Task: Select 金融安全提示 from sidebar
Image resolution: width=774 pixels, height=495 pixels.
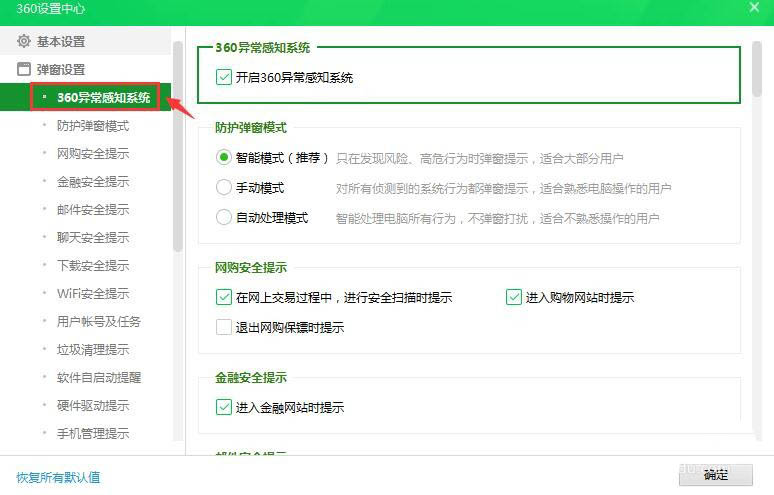Action: click(93, 182)
